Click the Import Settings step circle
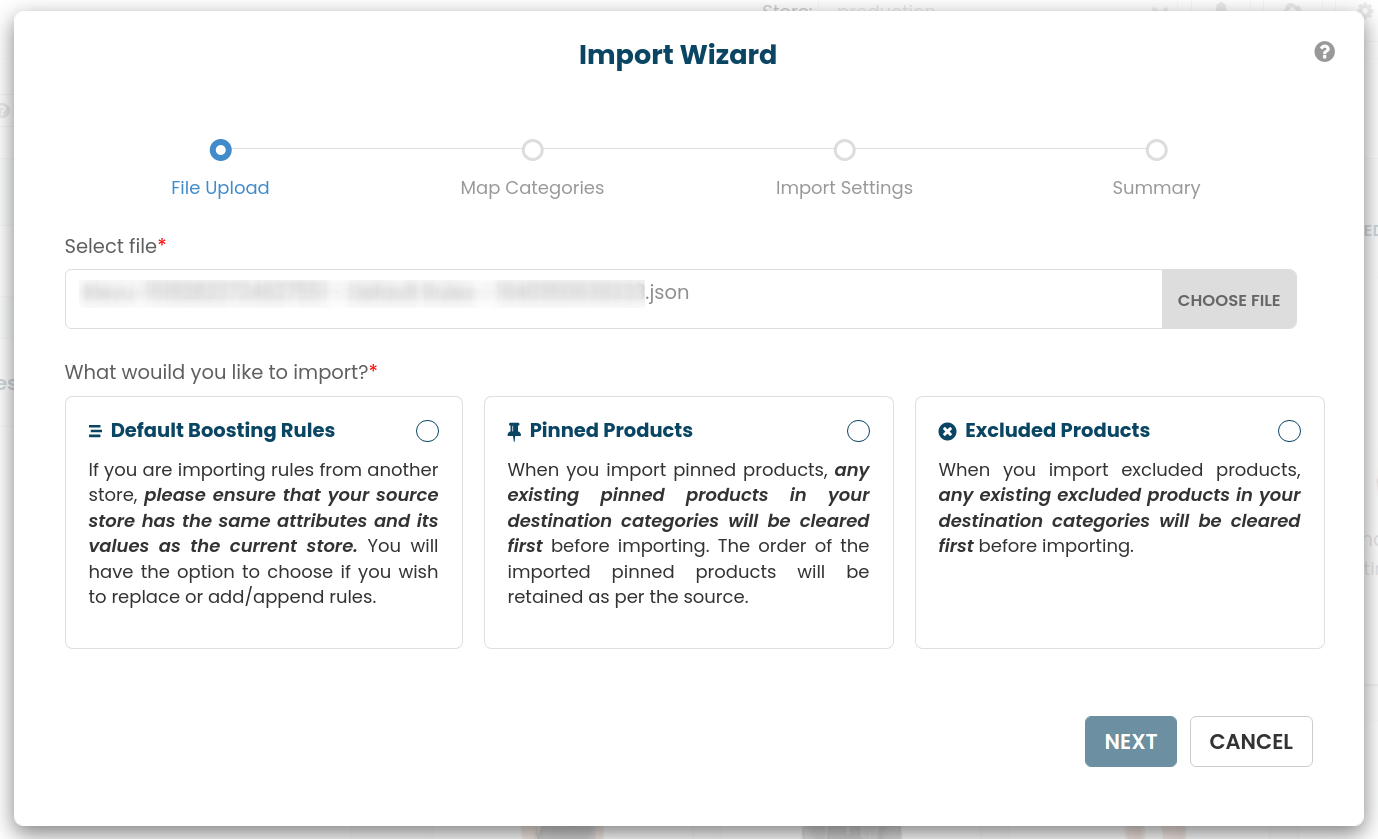Screen dimensions: 1378x839 [844, 150]
